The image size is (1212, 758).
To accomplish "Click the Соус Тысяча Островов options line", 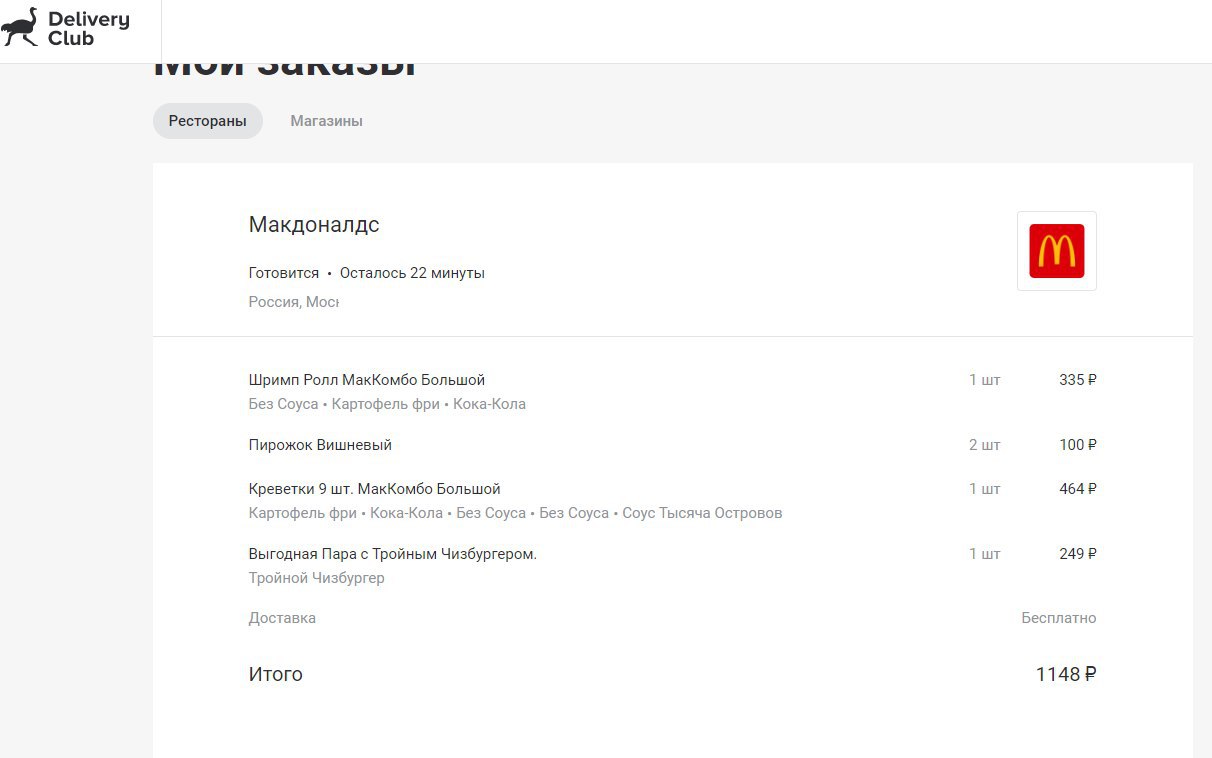I will (x=515, y=513).
